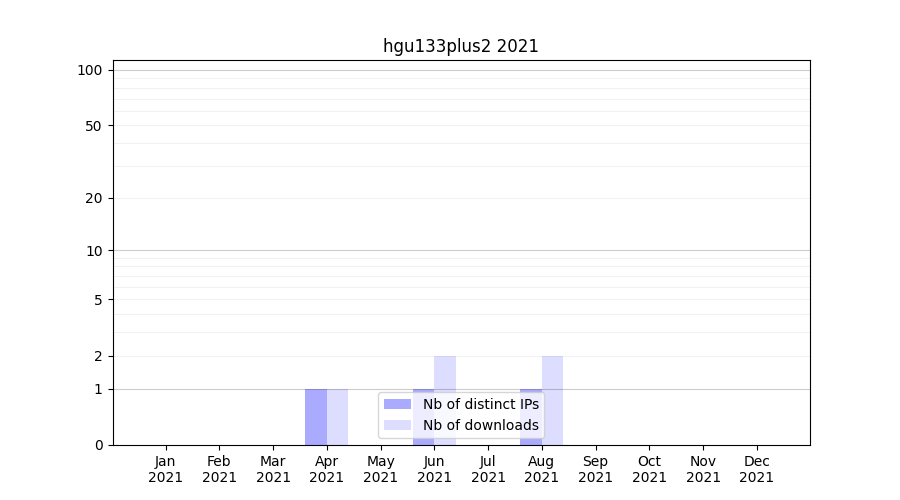Click the Jan 2021 x-axis label

[165, 469]
